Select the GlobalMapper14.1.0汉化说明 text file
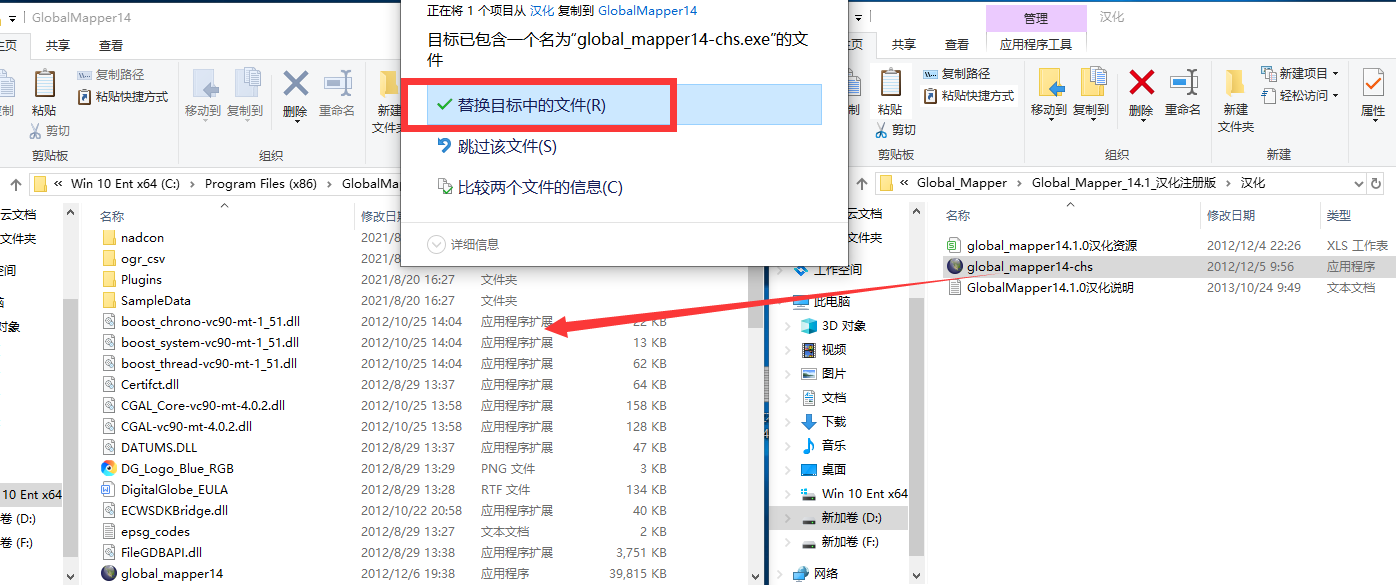 click(1050, 288)
